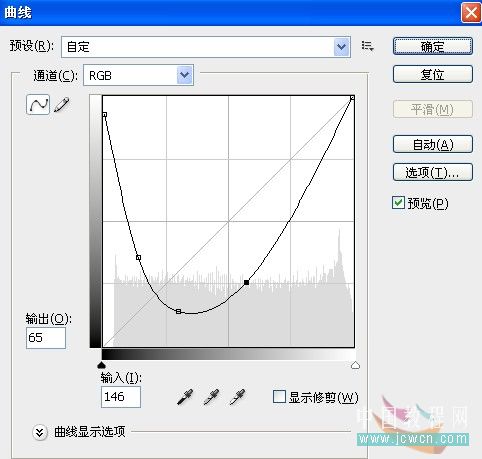This screenshot has width=482, height=459.
Task: Click the 复位 reset button
Action: (433, 74)
